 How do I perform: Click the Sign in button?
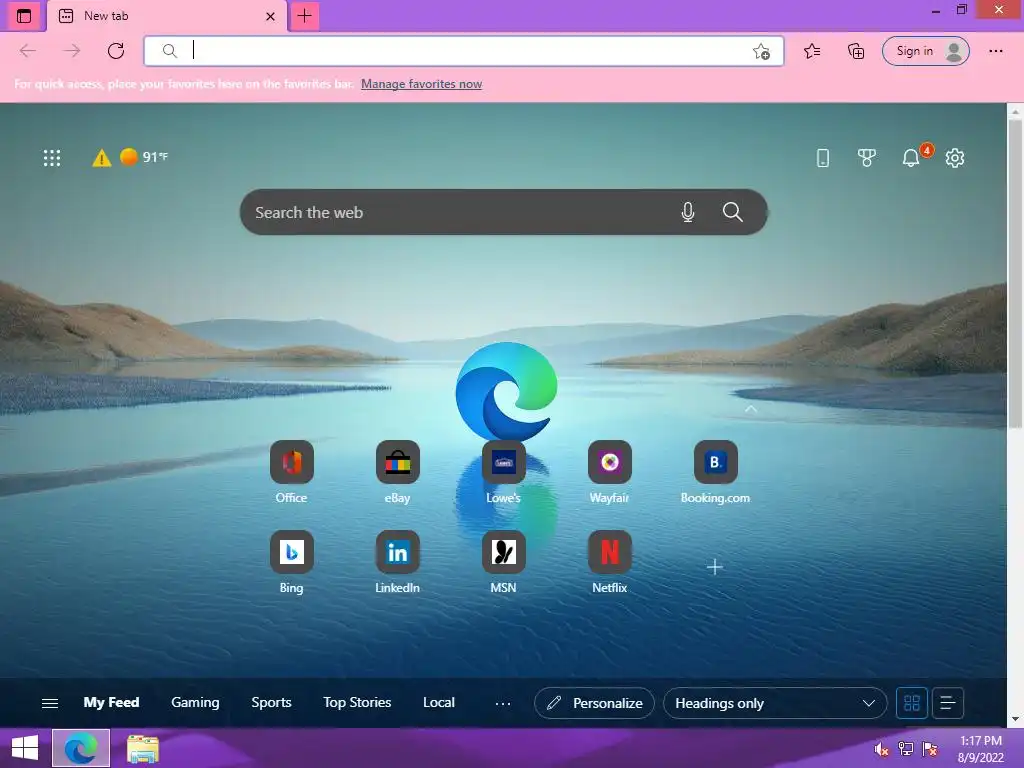[x=925, y=51]
